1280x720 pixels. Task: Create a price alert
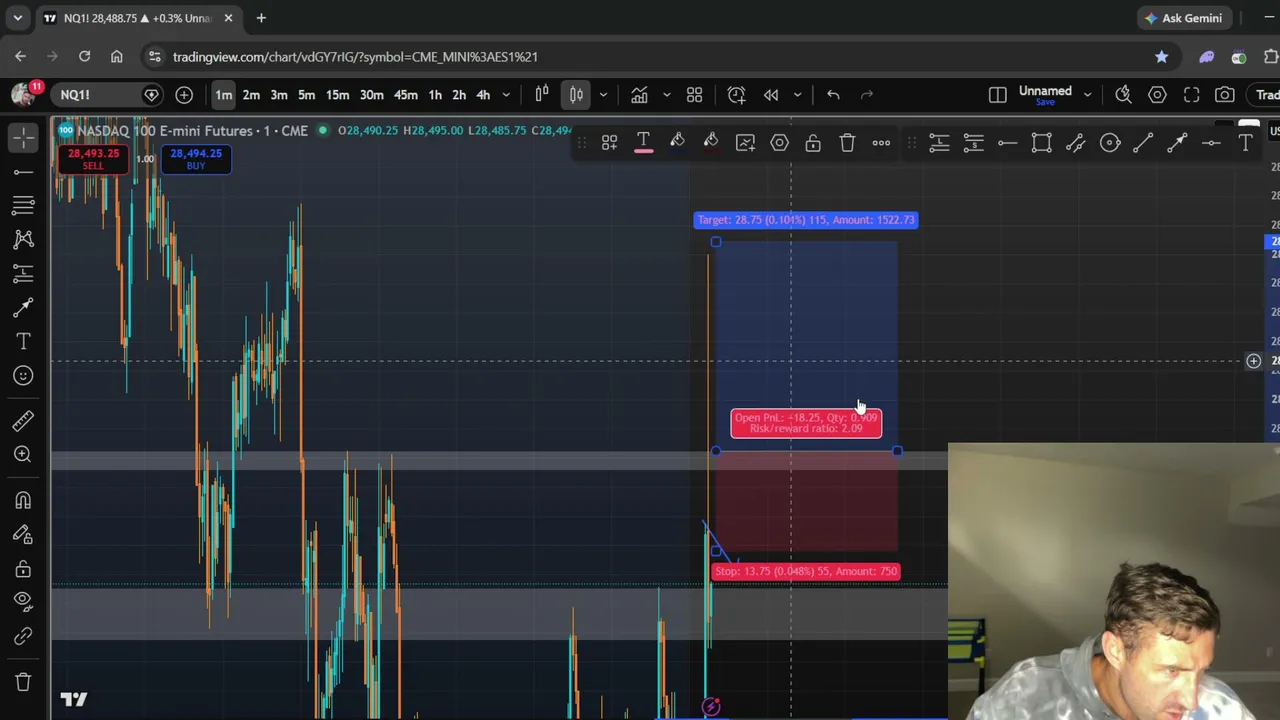[x=737, y=95]
